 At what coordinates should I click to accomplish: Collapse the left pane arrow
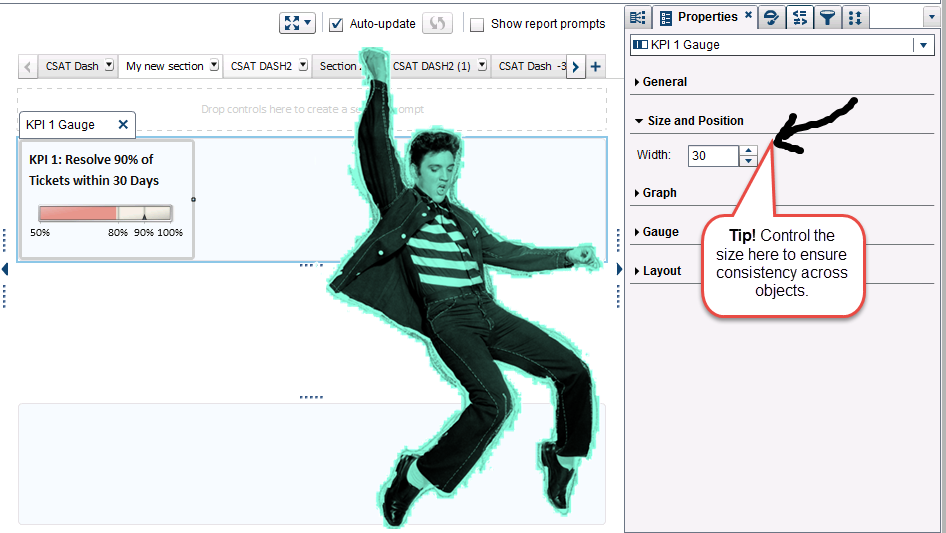pyautogui.click(x=5, y=269)
